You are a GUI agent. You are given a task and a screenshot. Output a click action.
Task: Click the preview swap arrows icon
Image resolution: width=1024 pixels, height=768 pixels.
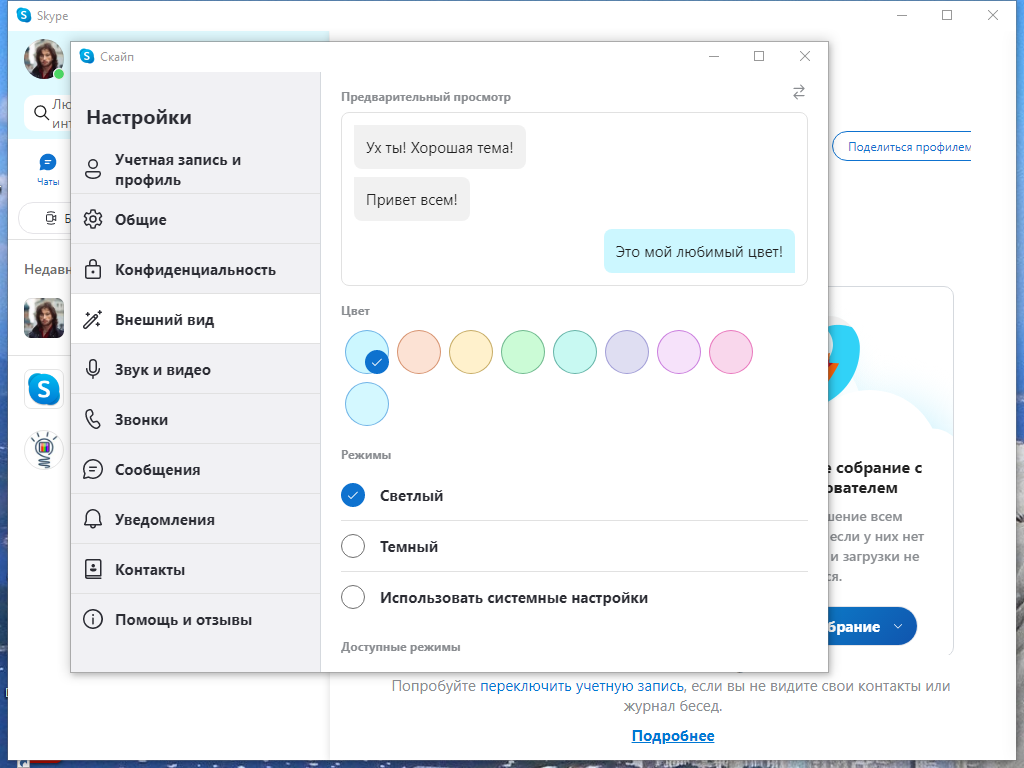(x=799, y=92)
